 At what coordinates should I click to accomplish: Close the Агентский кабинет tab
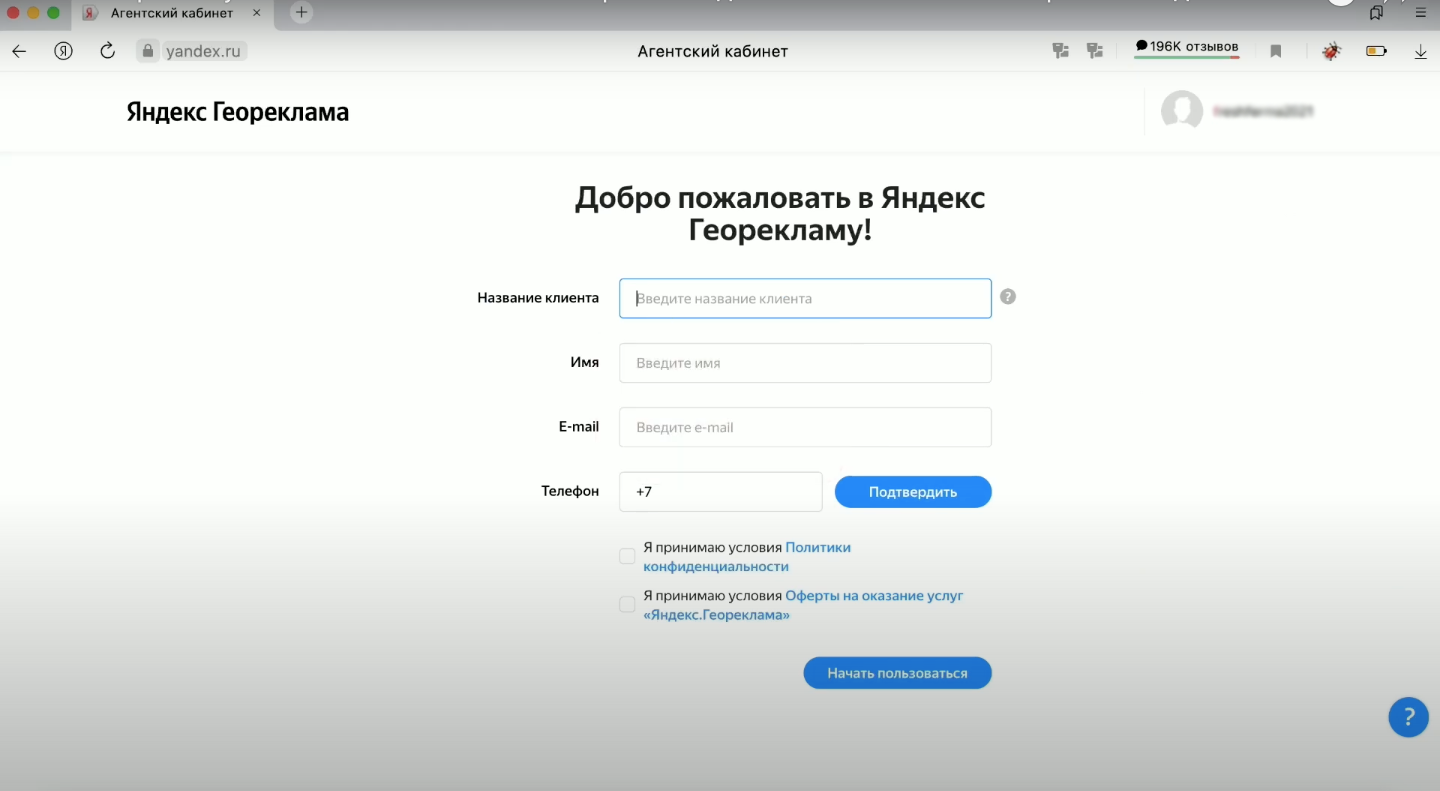tap(258, 13)
